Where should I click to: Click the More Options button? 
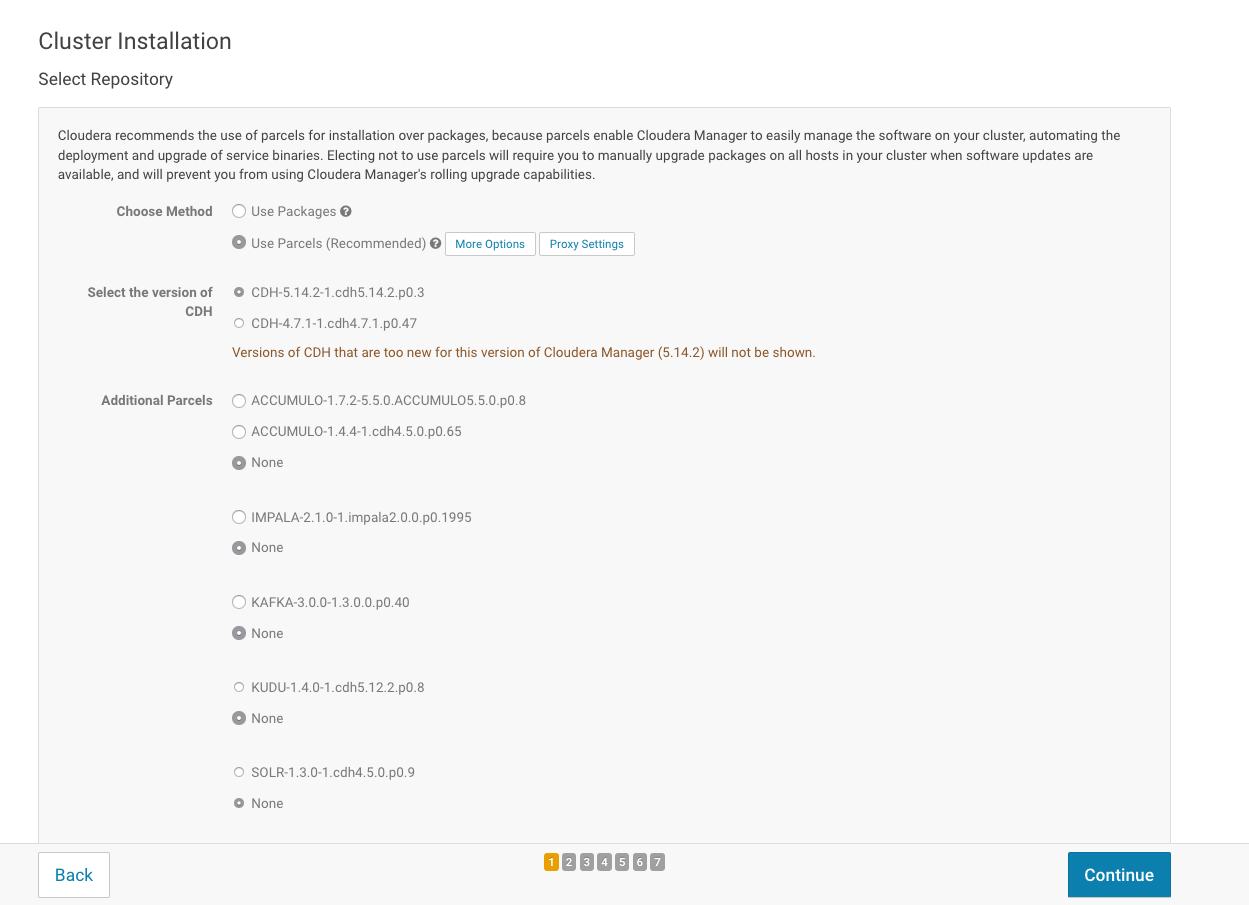pos(490,244)
